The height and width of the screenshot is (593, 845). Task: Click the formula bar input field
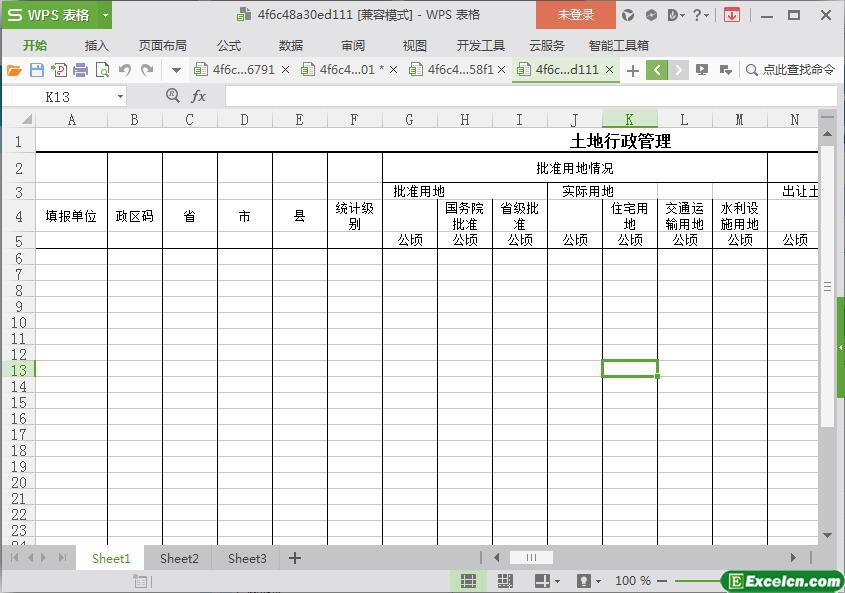tap(520, 96)
